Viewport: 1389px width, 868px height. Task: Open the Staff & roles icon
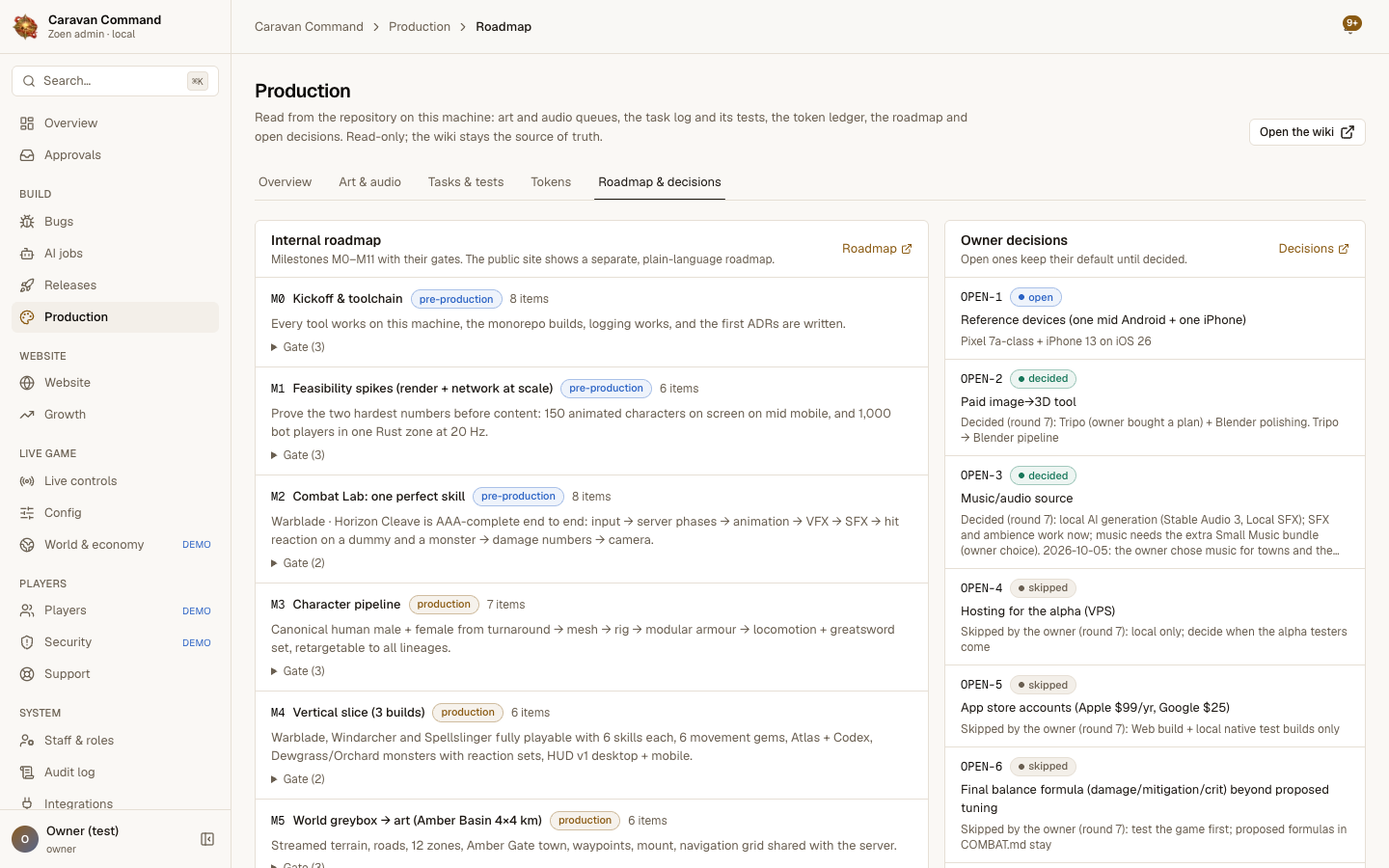[x=27, y=741]
